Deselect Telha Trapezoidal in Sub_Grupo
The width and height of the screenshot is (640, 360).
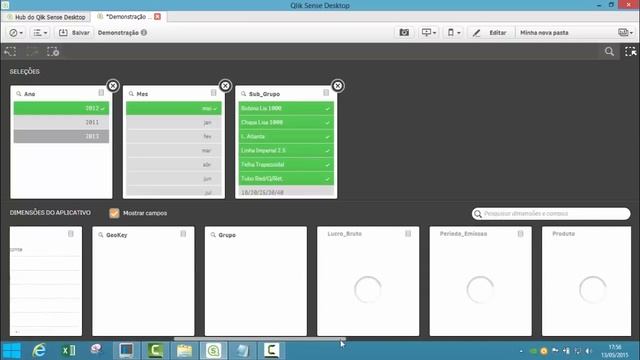286,164
